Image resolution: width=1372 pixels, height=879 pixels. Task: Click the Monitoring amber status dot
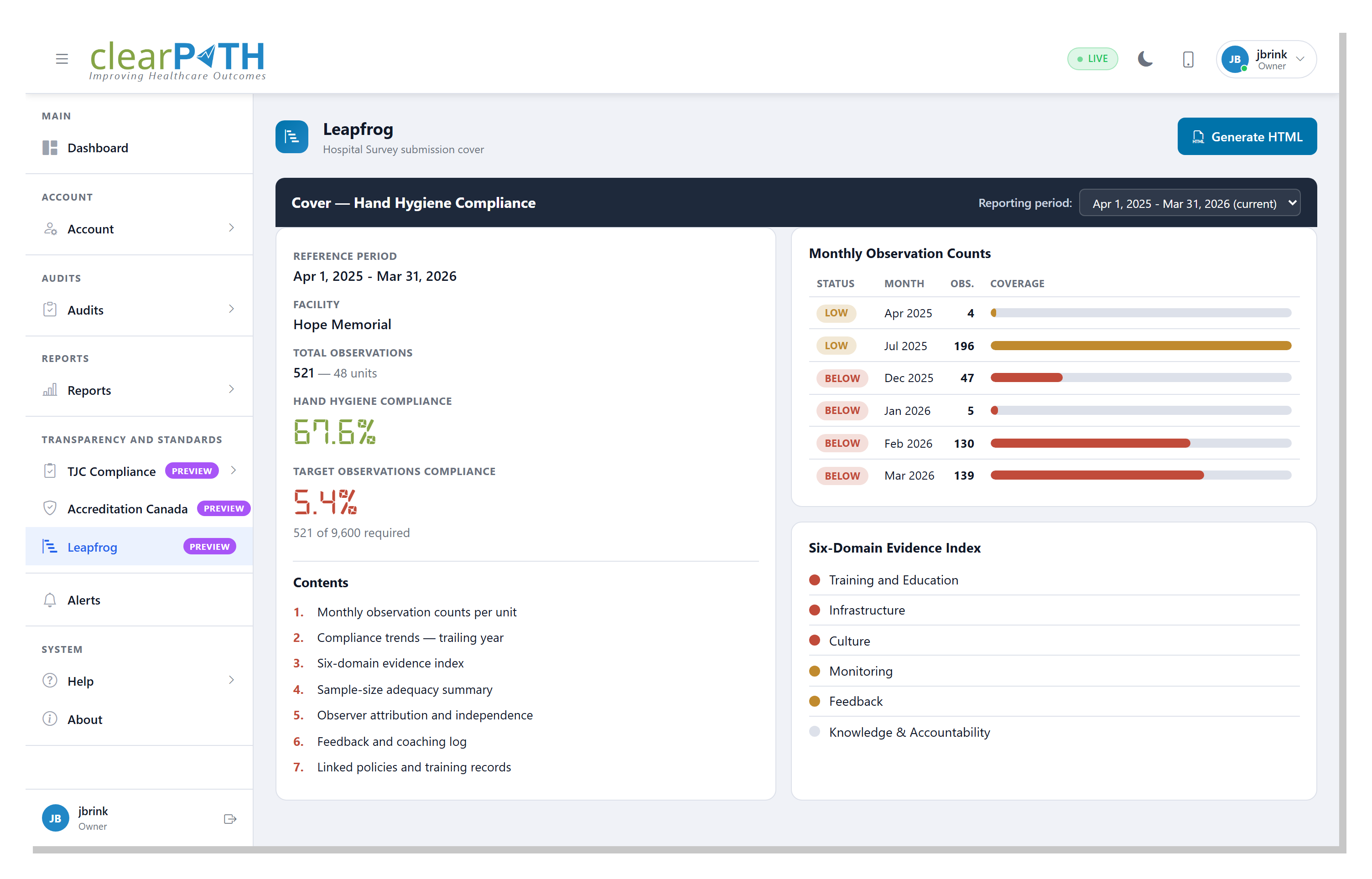[x=815, y=671]
